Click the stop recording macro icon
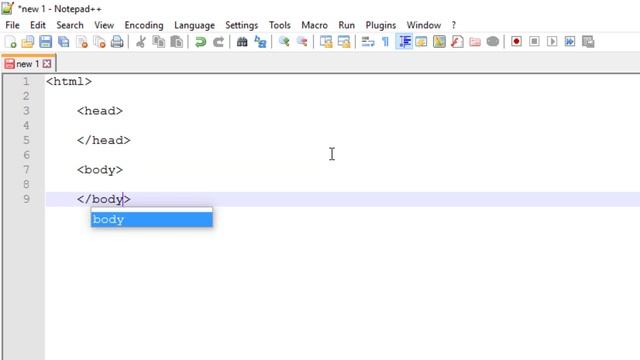Screen dimensions: 640x360 pos(534,42)
